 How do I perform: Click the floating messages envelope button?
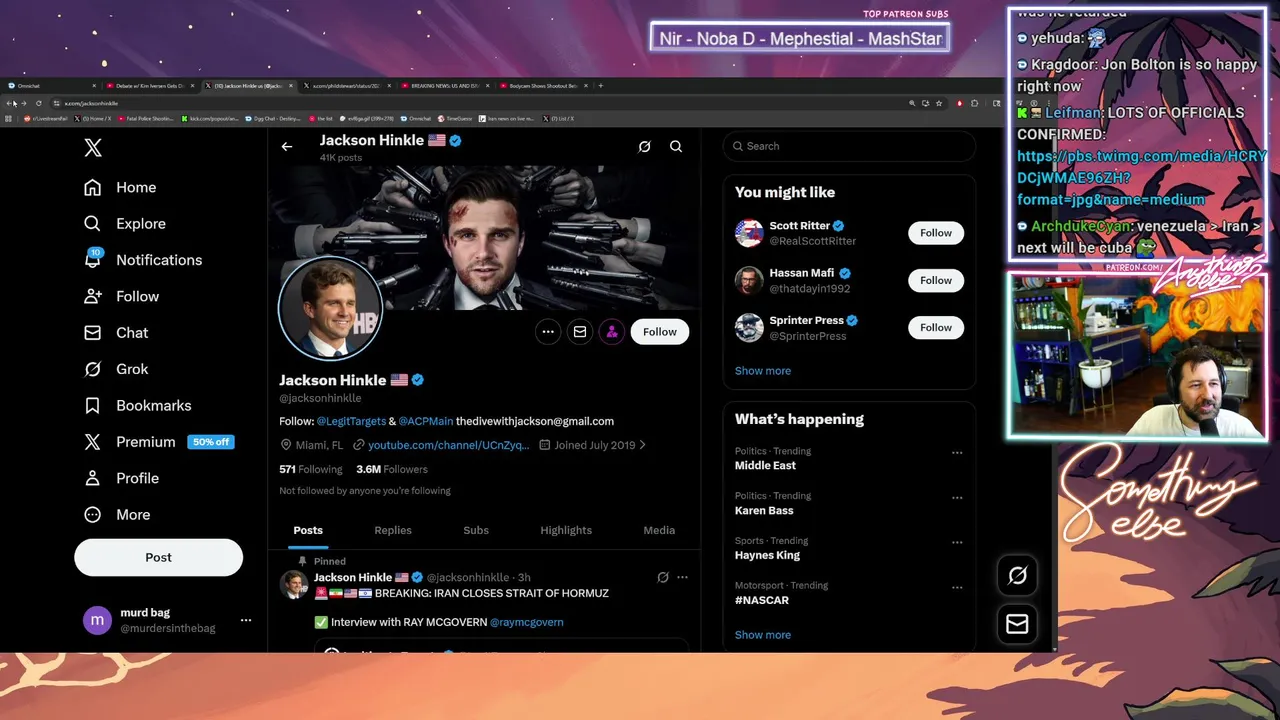[x=1017, y=624]
